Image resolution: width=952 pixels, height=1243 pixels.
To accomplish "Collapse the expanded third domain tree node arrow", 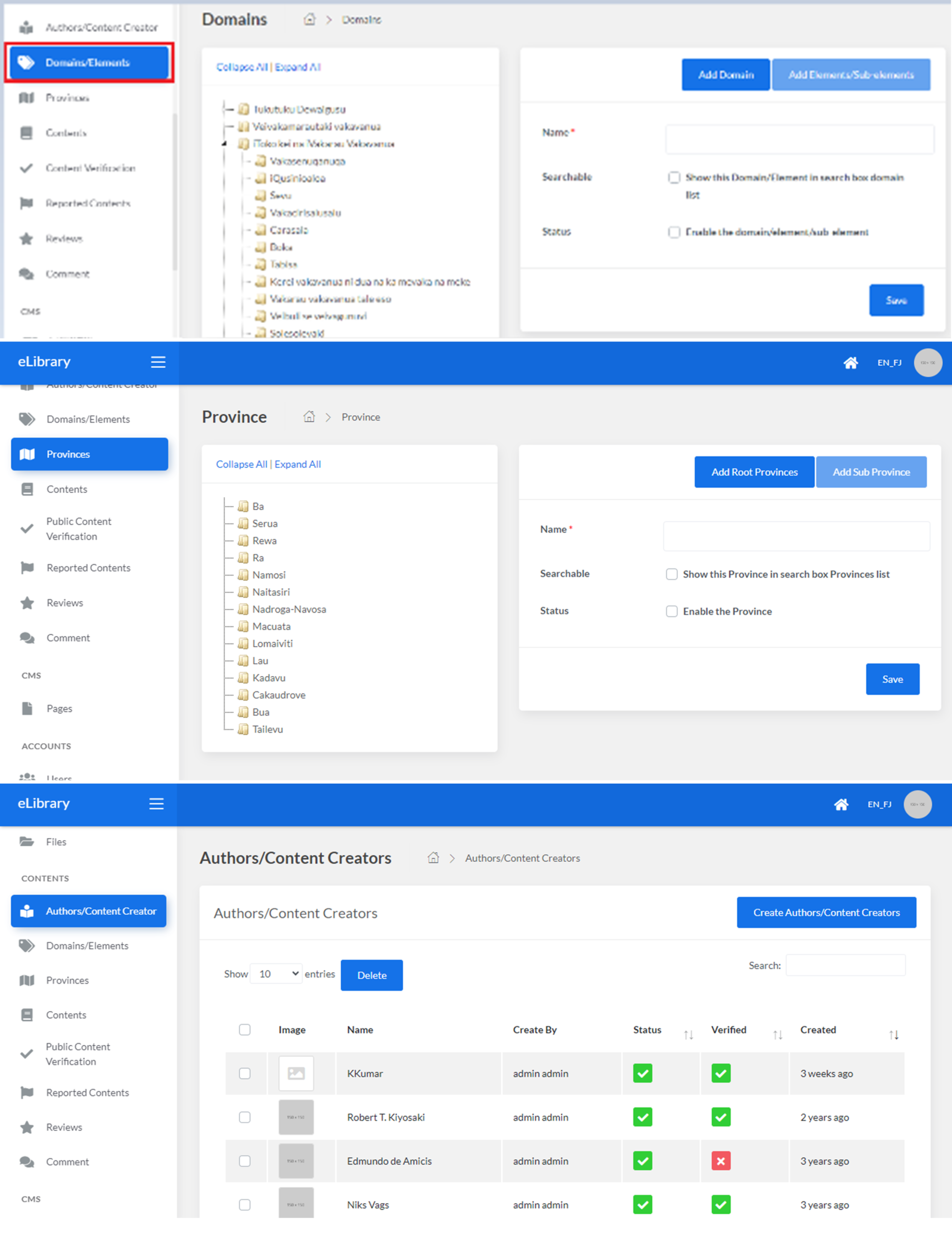I will (224, 143).
